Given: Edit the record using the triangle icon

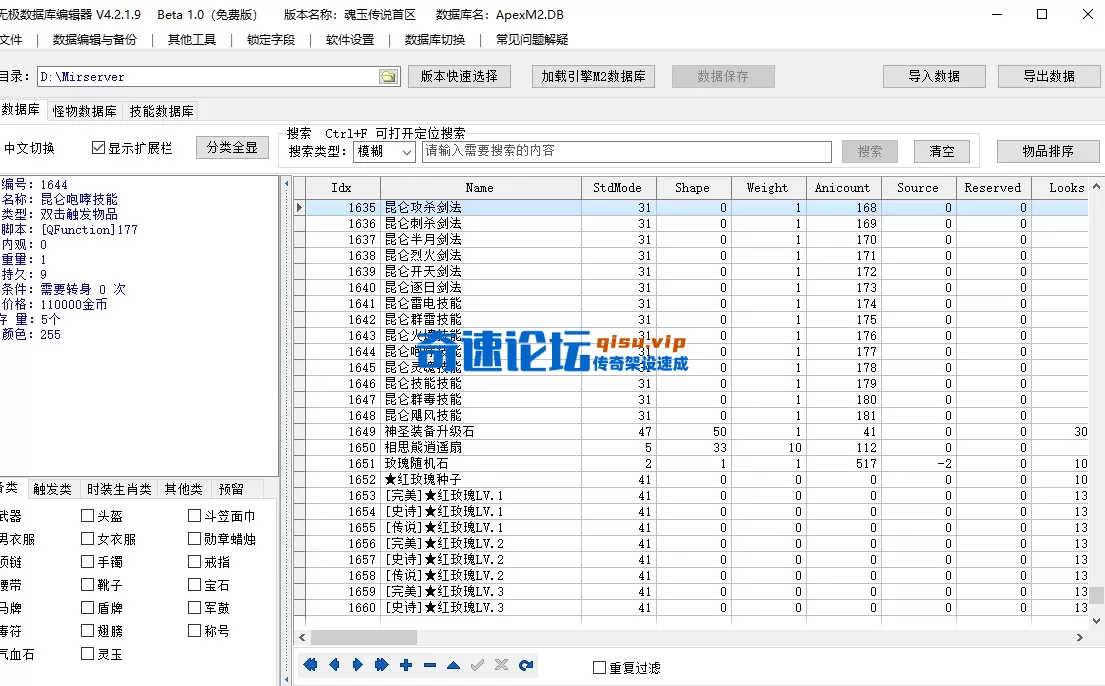Looking at the screenshot, I should [453, 664].
